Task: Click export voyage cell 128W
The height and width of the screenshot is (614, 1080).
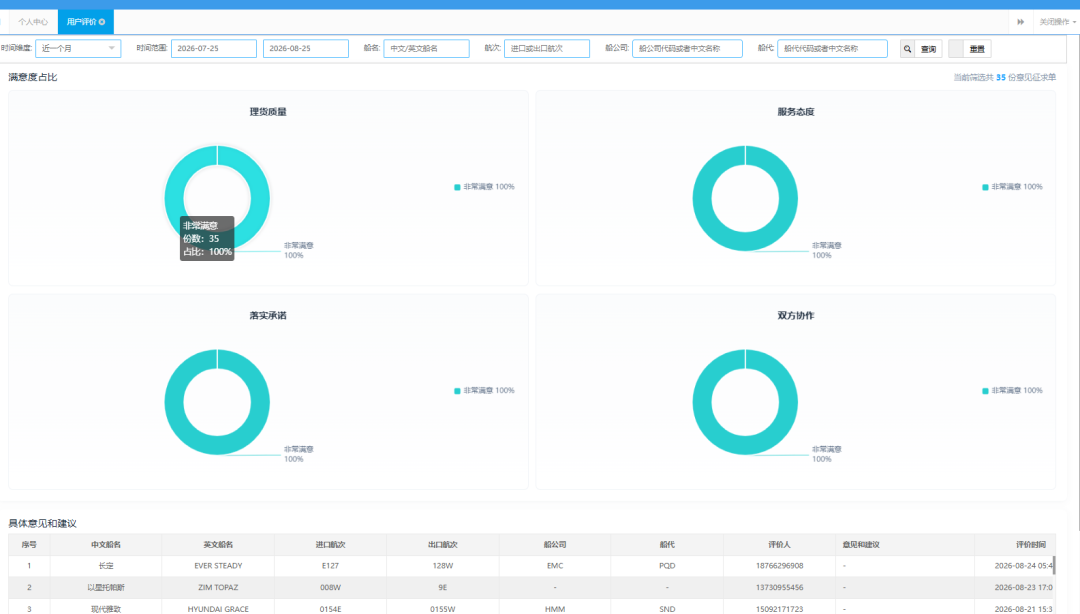Action: 442,566
